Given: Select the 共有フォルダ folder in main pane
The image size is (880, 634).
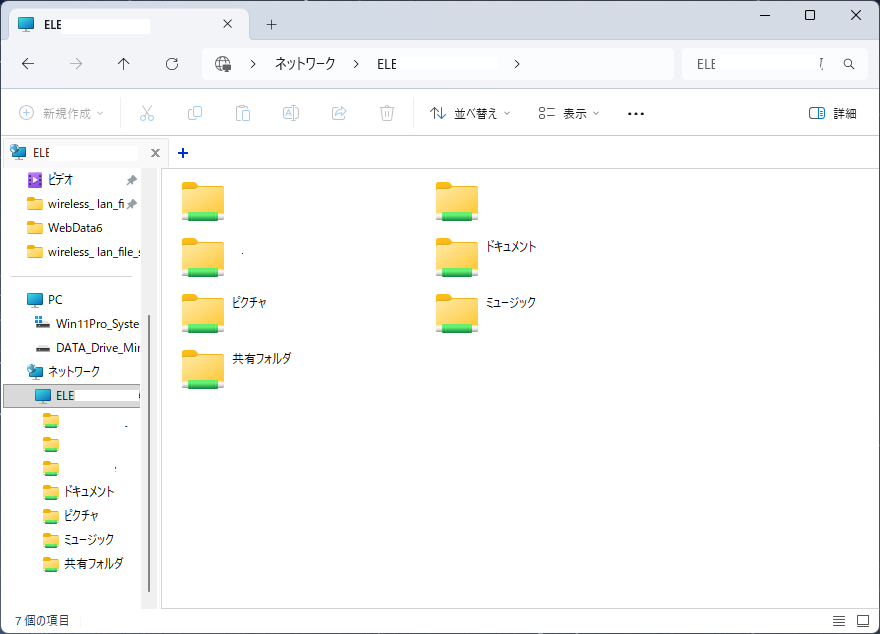Looking at the screenshot, I should click(x=203, y=369).
